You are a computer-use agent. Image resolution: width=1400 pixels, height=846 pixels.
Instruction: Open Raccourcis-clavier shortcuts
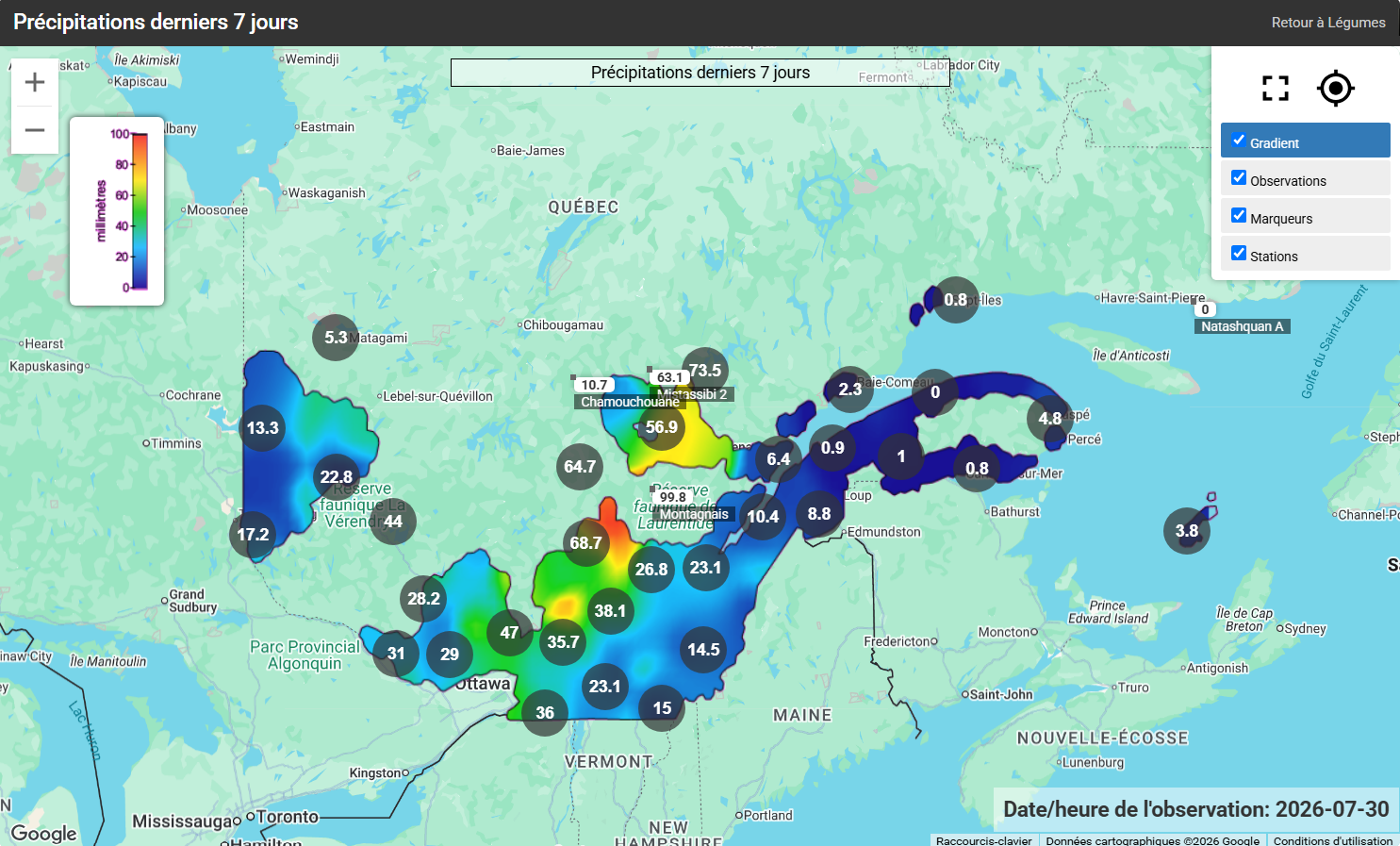pos(984,840)
